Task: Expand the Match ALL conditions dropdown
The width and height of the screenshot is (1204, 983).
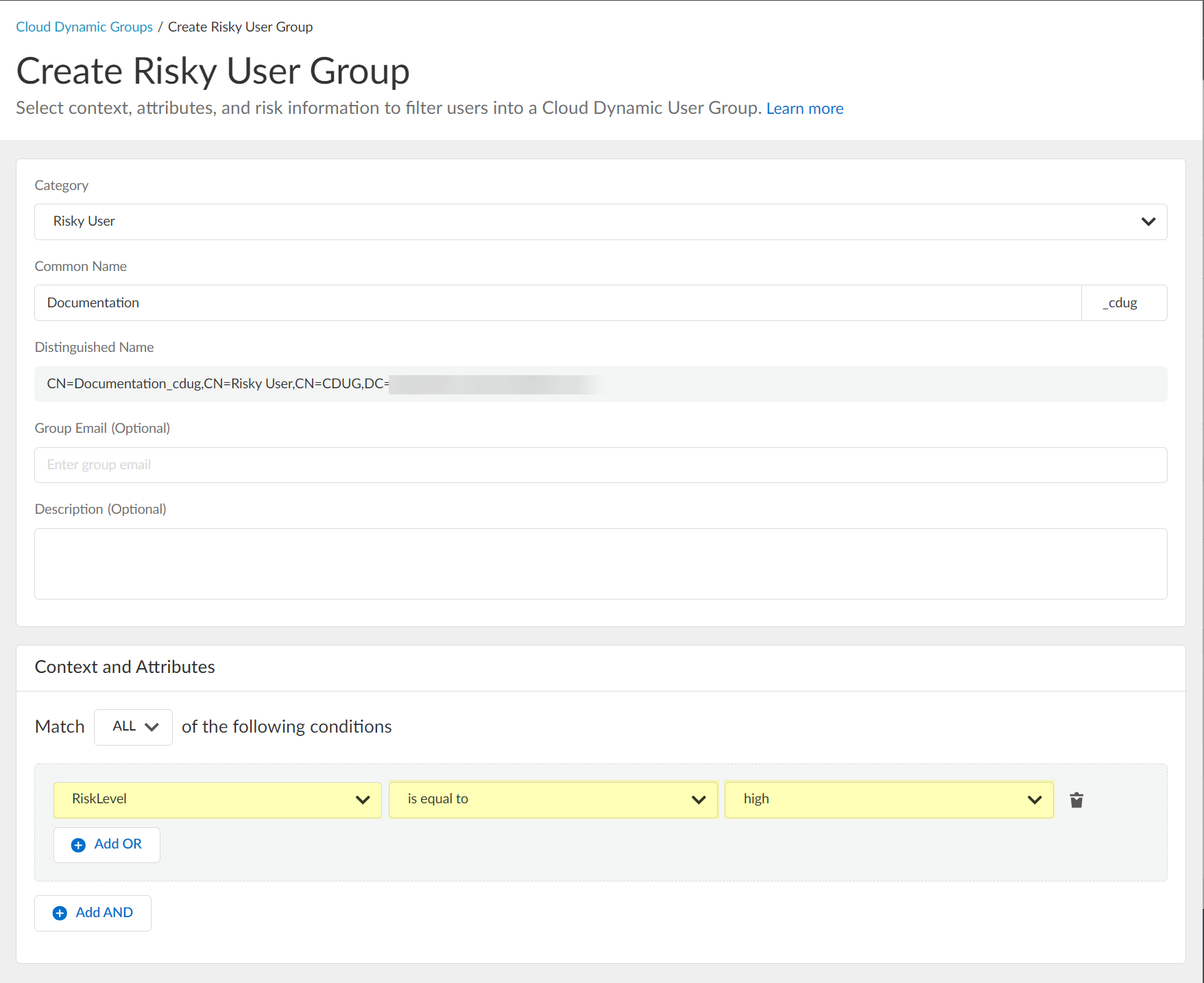Action: coord(133,727)
